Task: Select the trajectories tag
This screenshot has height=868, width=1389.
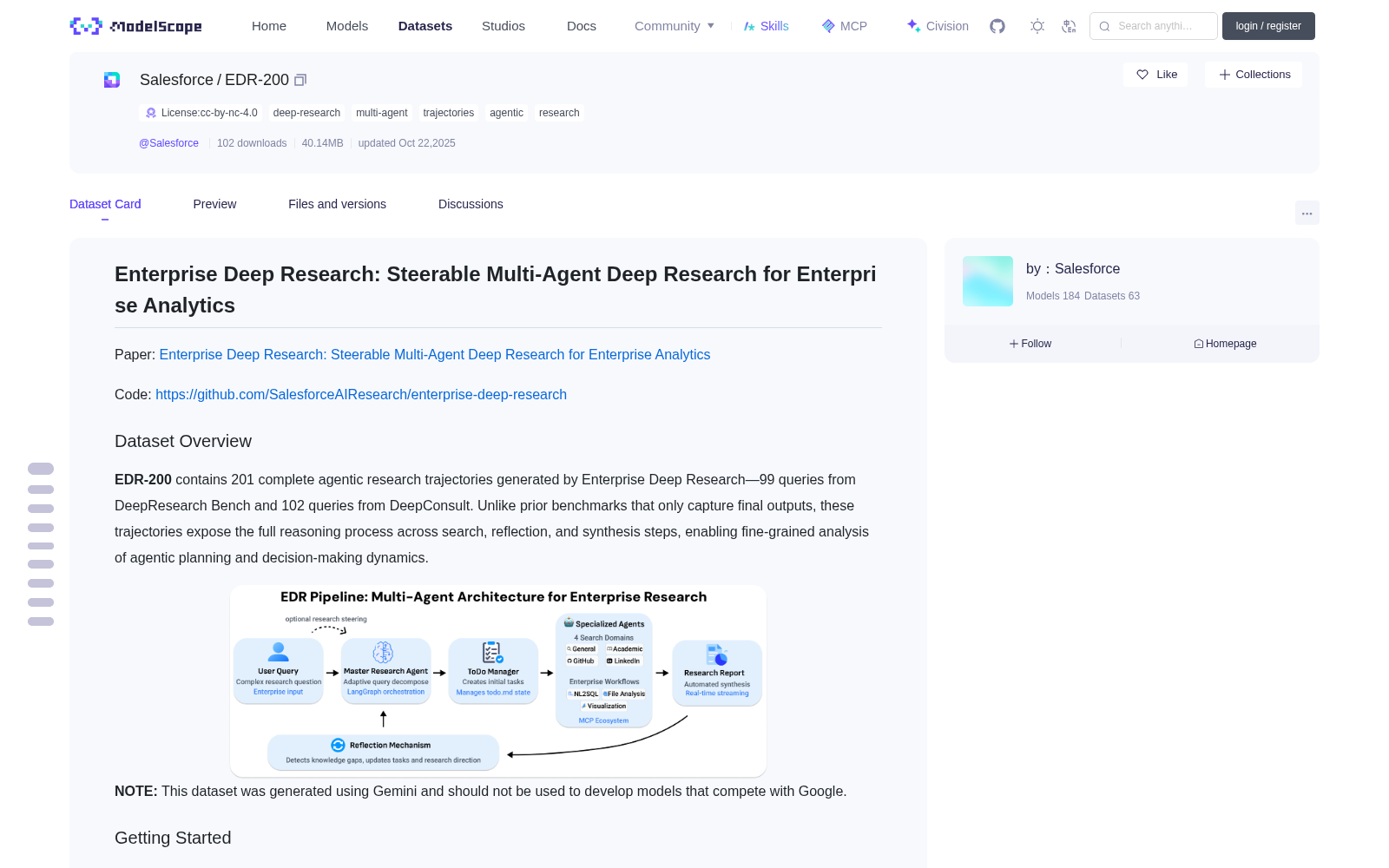Action: (449, 113)
